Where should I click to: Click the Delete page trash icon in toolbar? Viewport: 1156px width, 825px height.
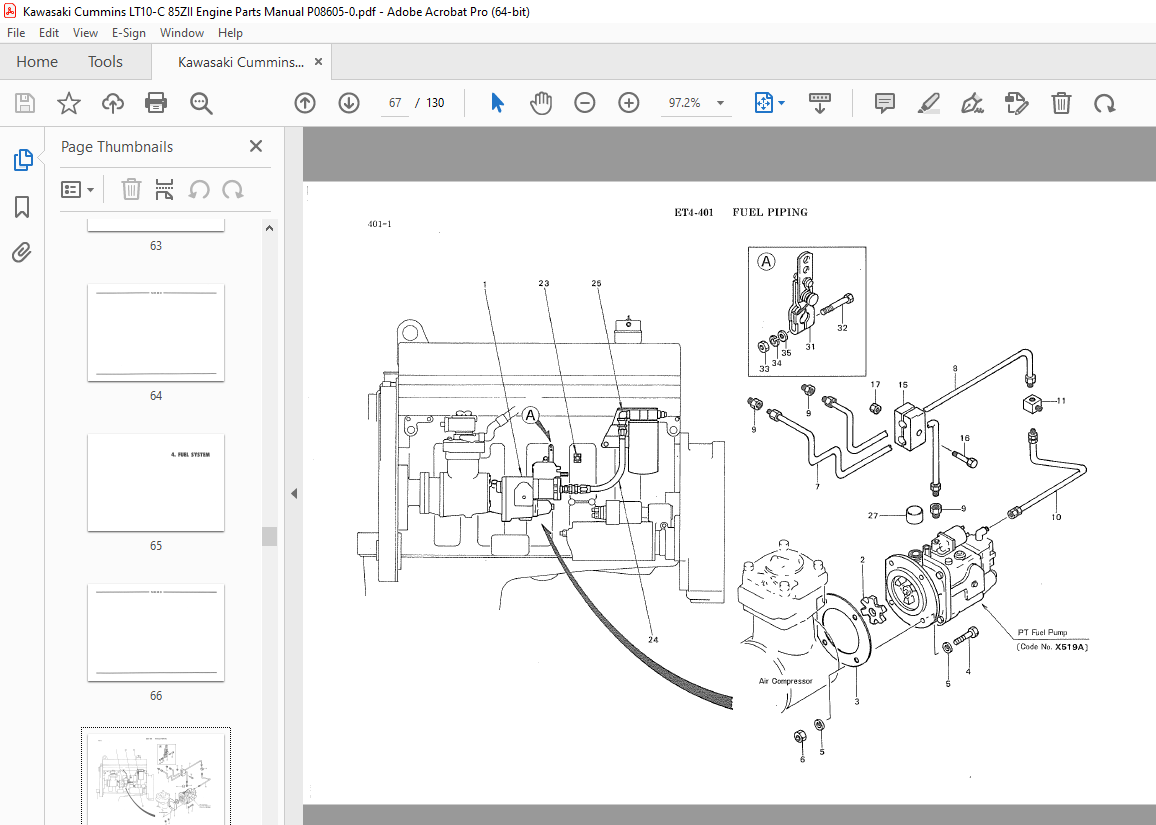[1061, 103]
